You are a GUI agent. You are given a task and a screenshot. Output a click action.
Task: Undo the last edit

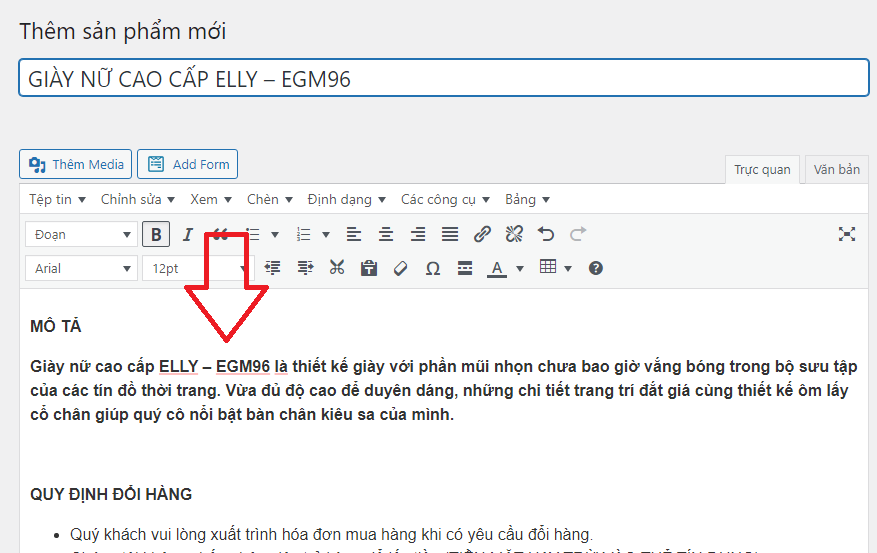pos(546,234)
